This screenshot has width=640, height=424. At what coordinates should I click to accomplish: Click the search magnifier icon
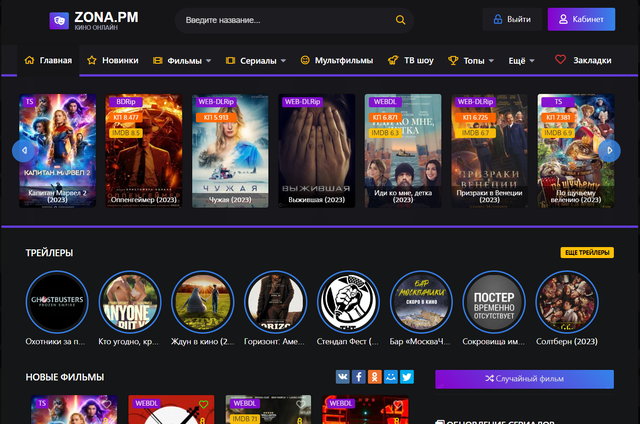[x=400, y=20]
